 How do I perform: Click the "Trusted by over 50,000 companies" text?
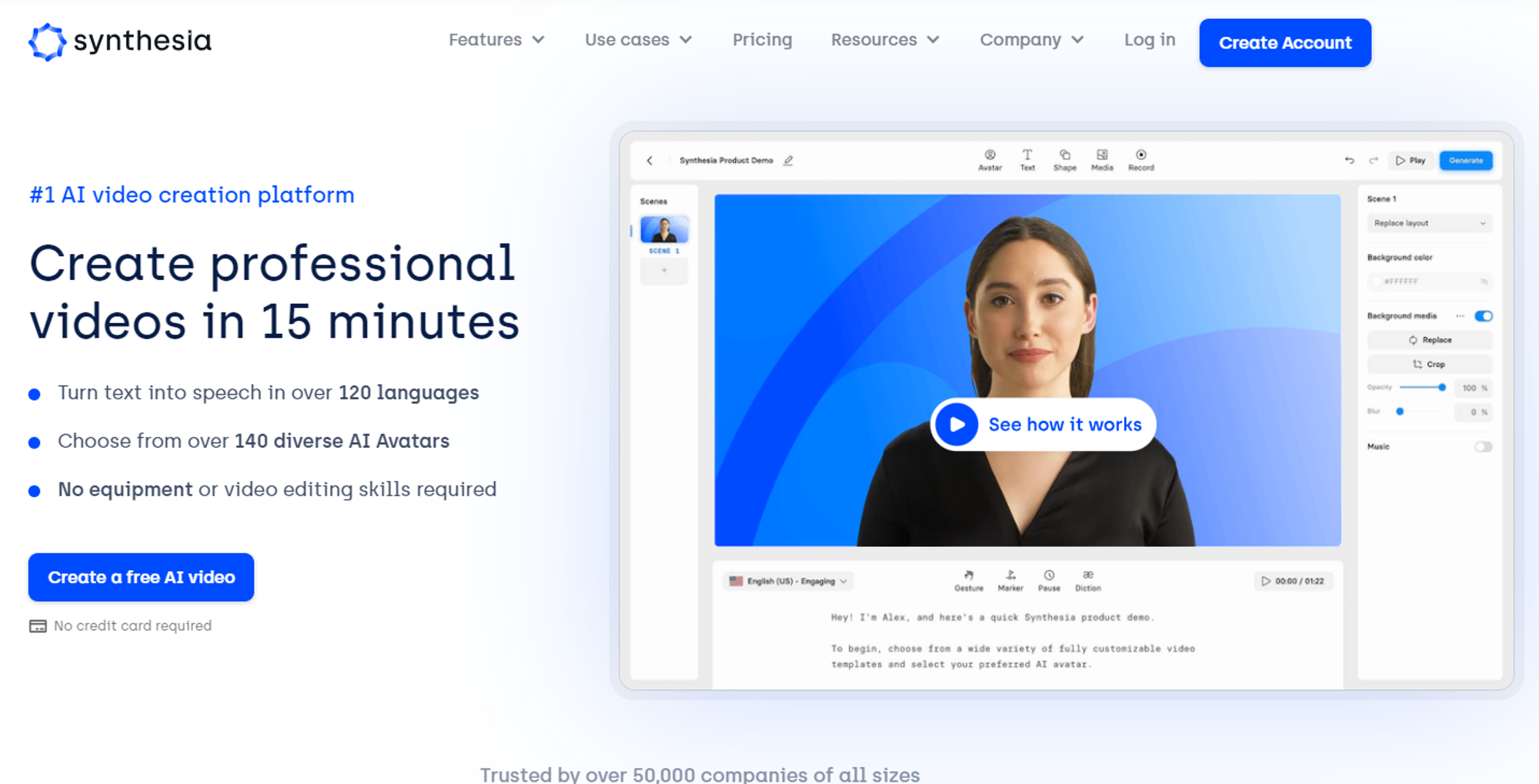click(x=700, y=774)
